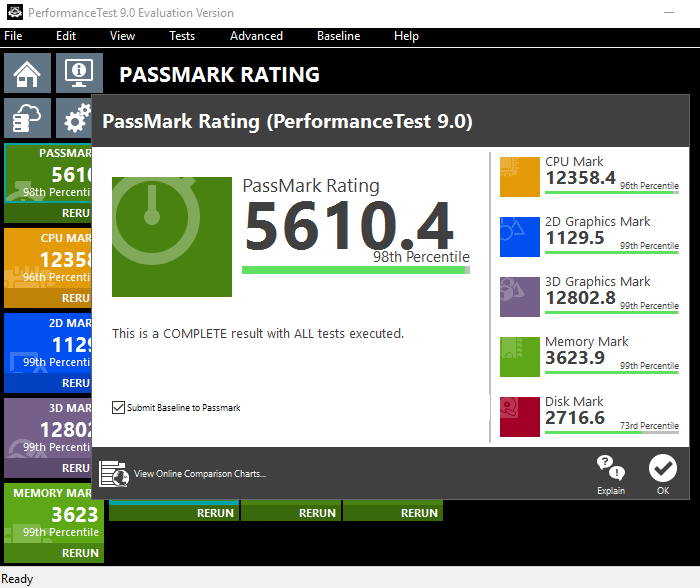Open the Edit menu
This screenshot has height=588, width=700.
pos(66,36)
